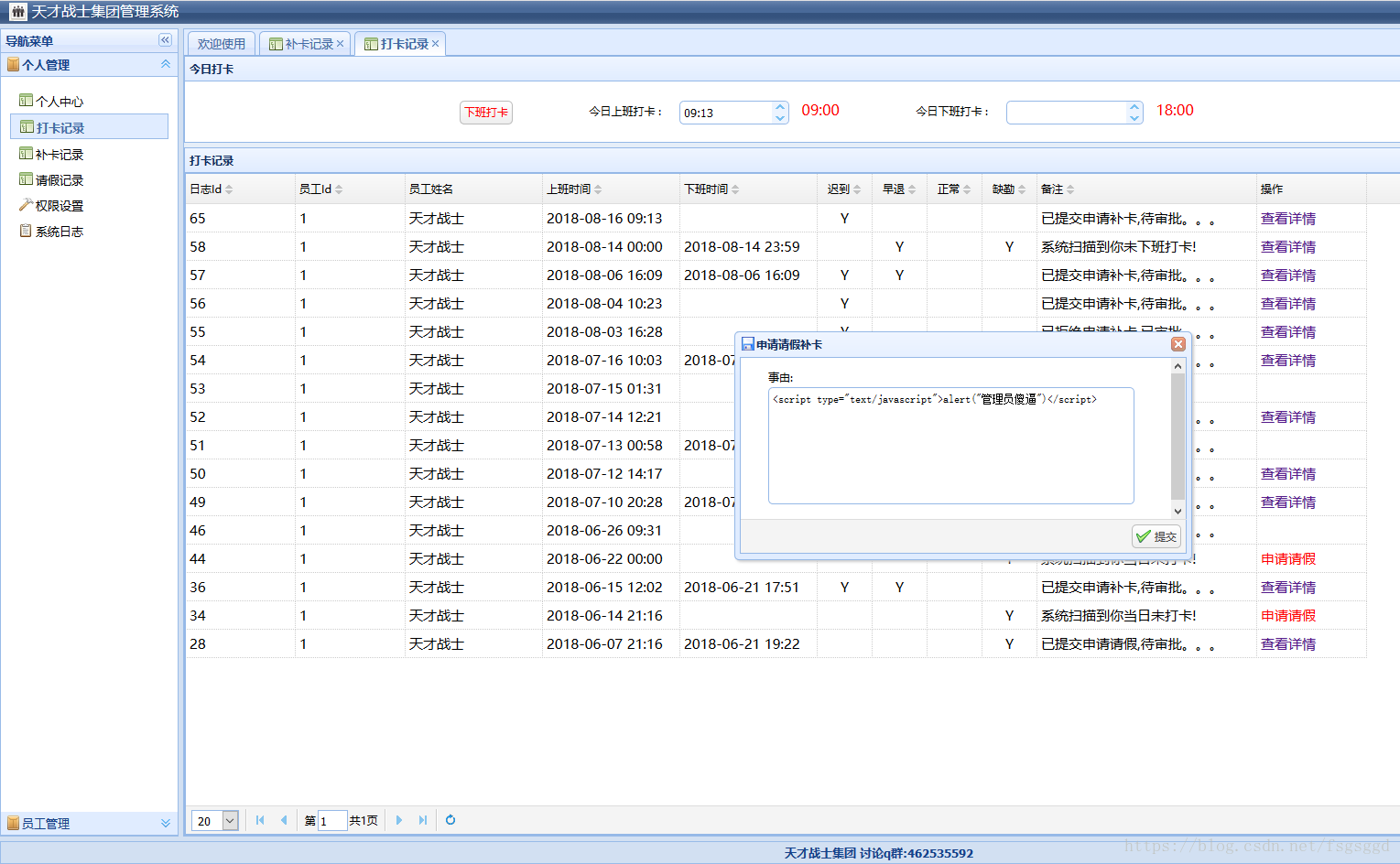Go to the last page
This screenshot has width=1400, height=864.
(423, 820)
